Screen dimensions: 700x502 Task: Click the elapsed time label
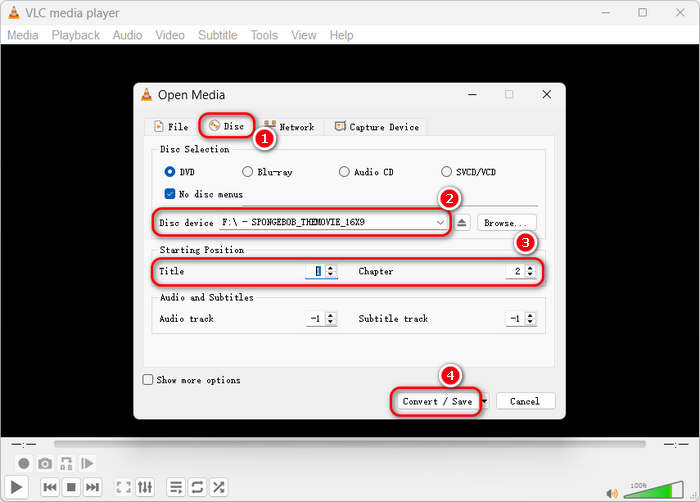point(24,444)
